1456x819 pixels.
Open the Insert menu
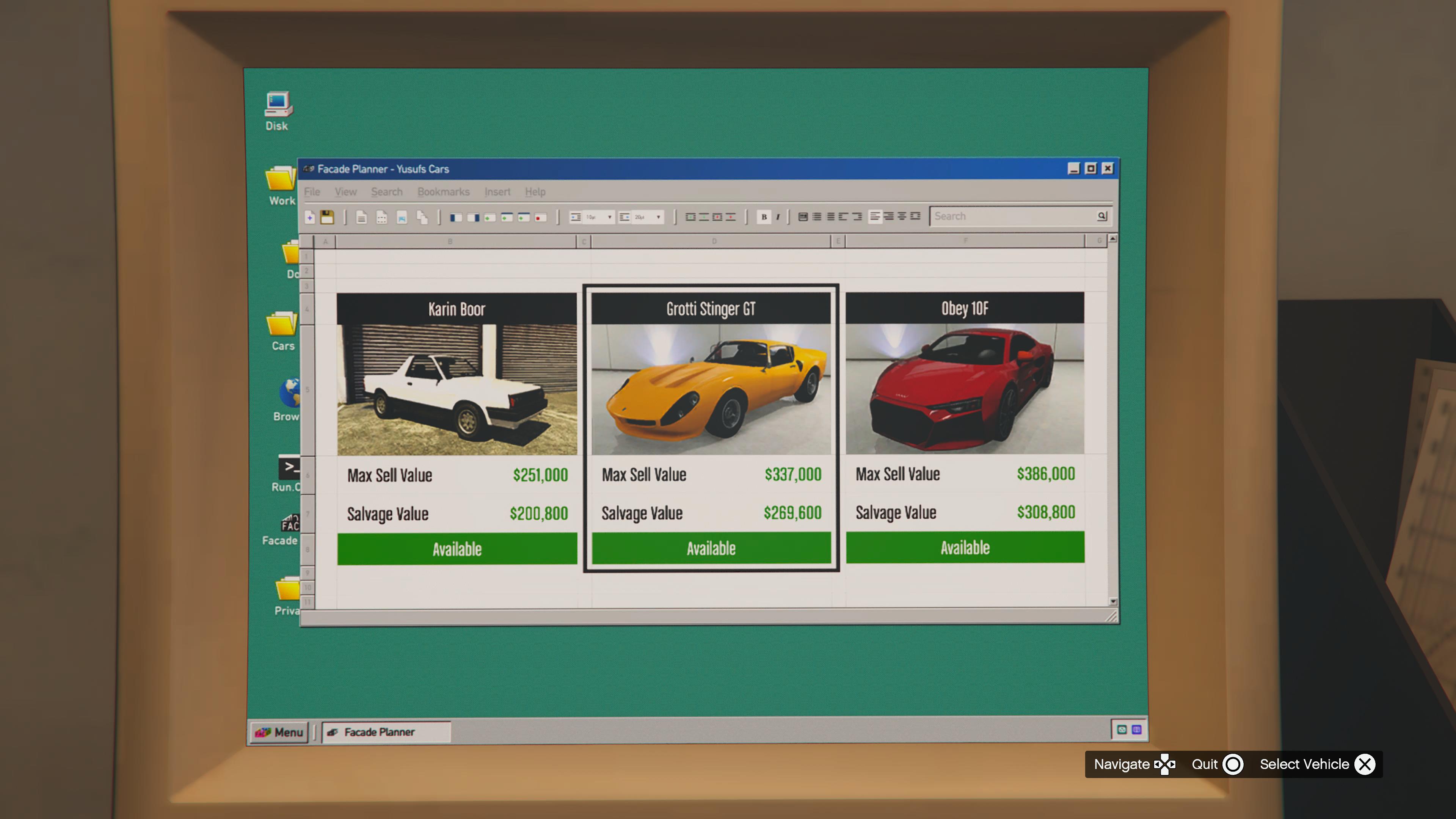tap(497, 191)
